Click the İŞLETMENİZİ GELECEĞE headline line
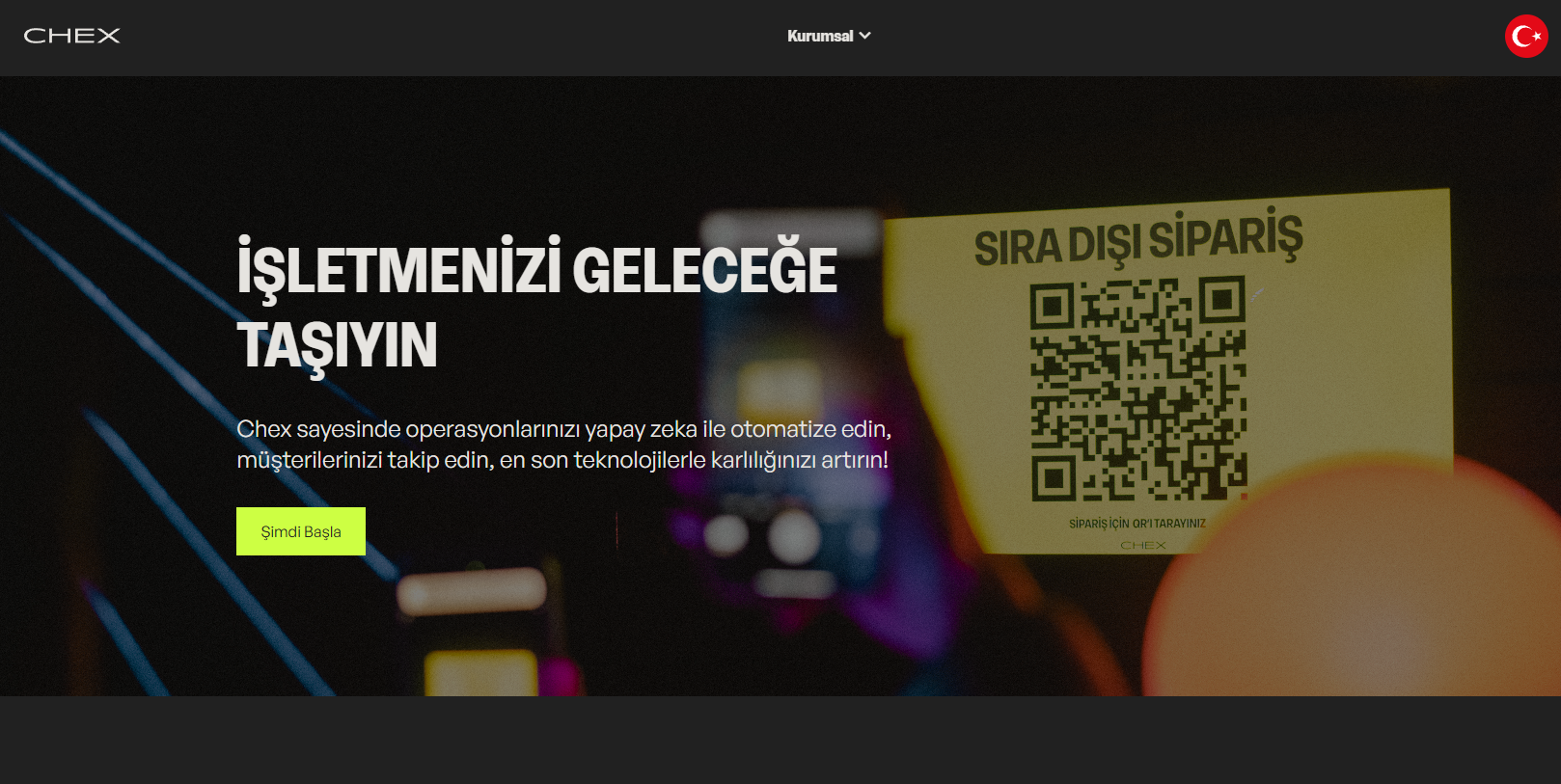1561x784 pixels. [x=536, y=270]
